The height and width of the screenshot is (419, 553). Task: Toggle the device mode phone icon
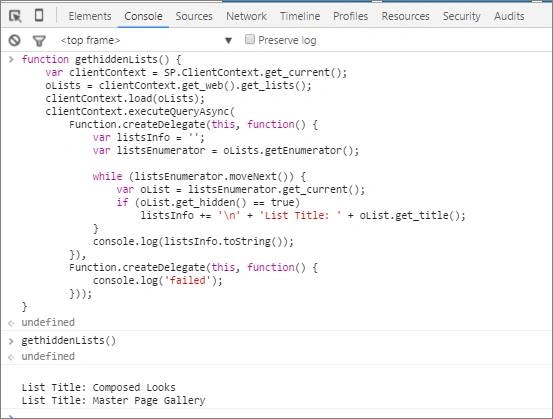39,16
